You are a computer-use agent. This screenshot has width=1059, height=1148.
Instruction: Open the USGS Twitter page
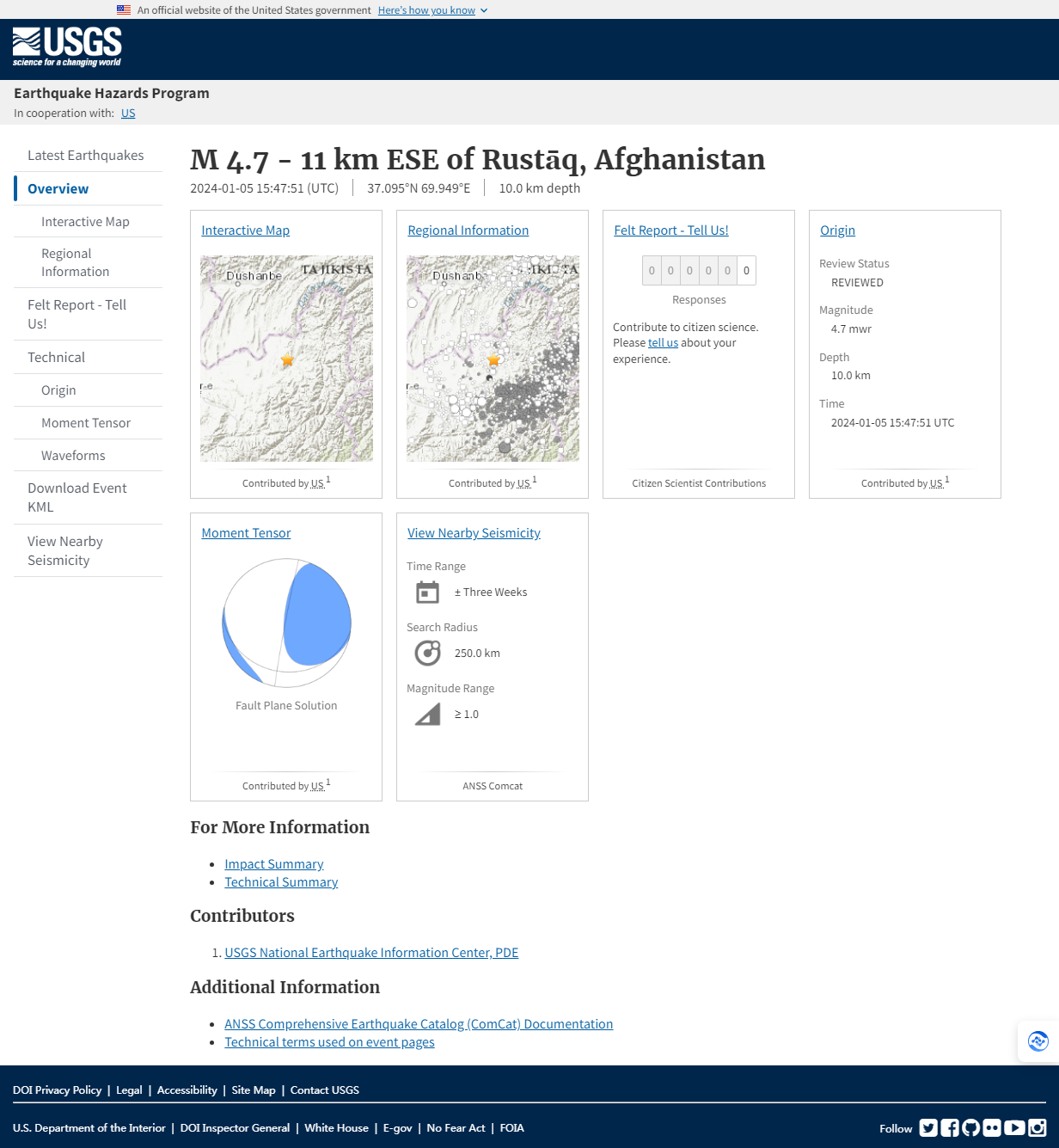pos(928,1127)
